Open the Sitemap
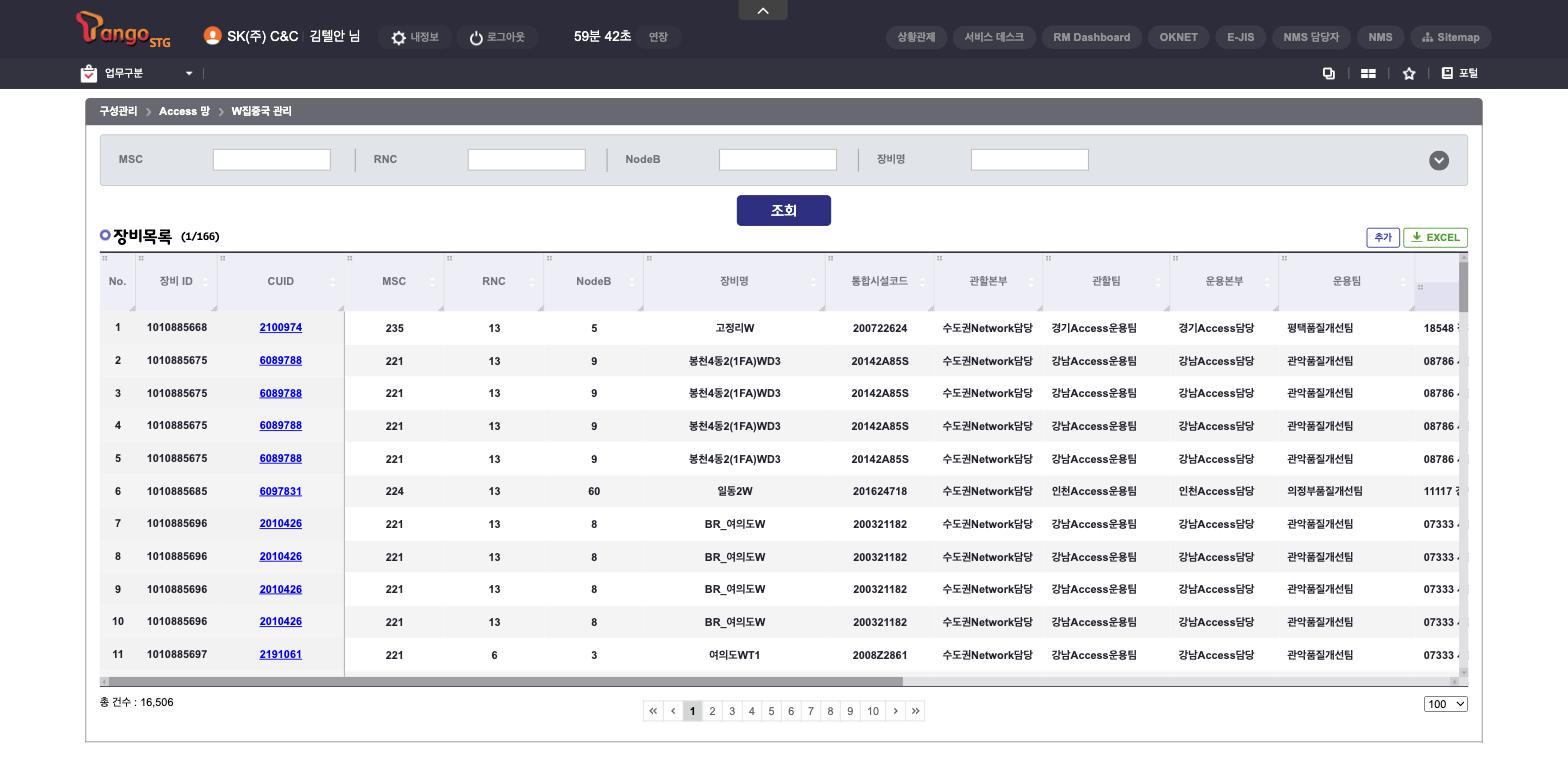The width and height of the screenshot is (1568, 772). tap(1451, 37)
